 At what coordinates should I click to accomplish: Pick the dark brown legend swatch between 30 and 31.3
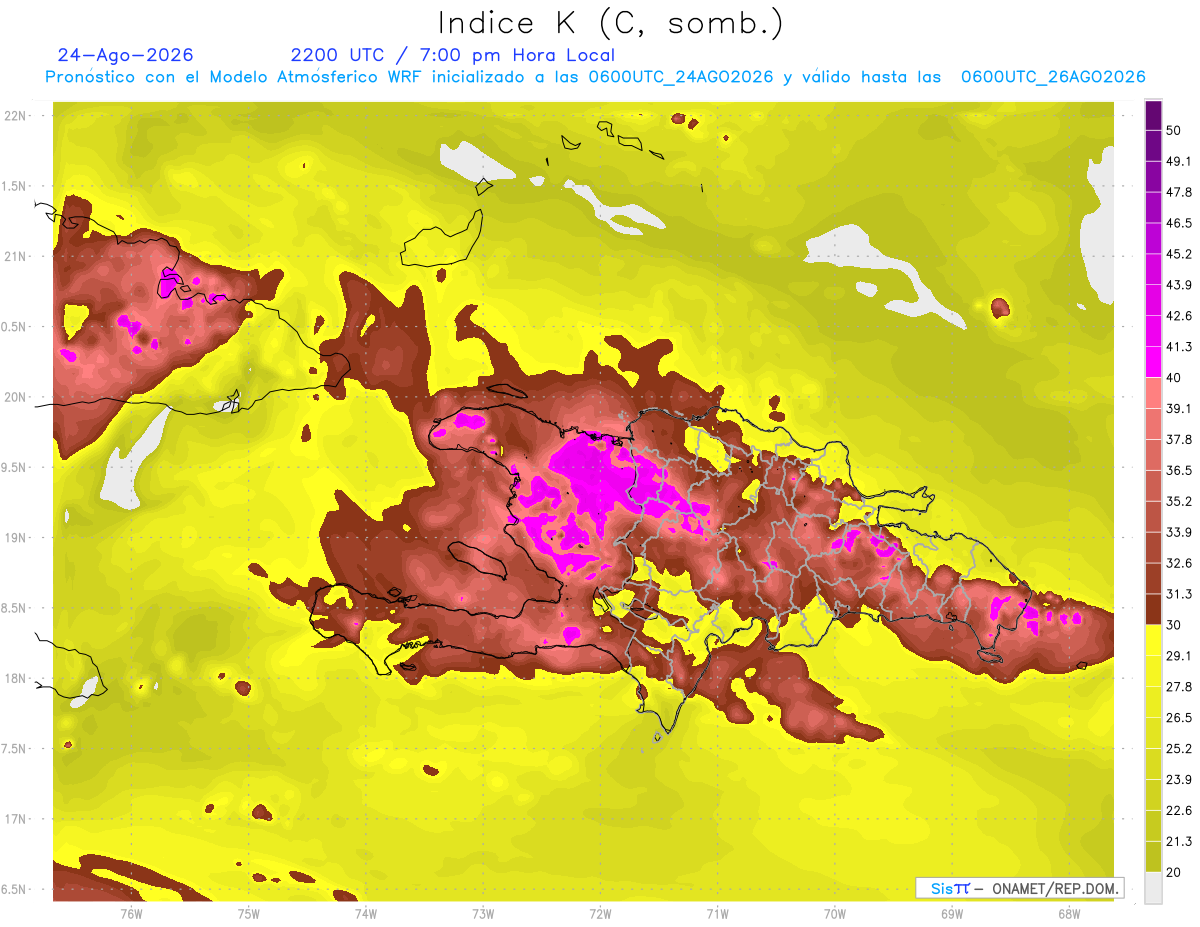1153,609
